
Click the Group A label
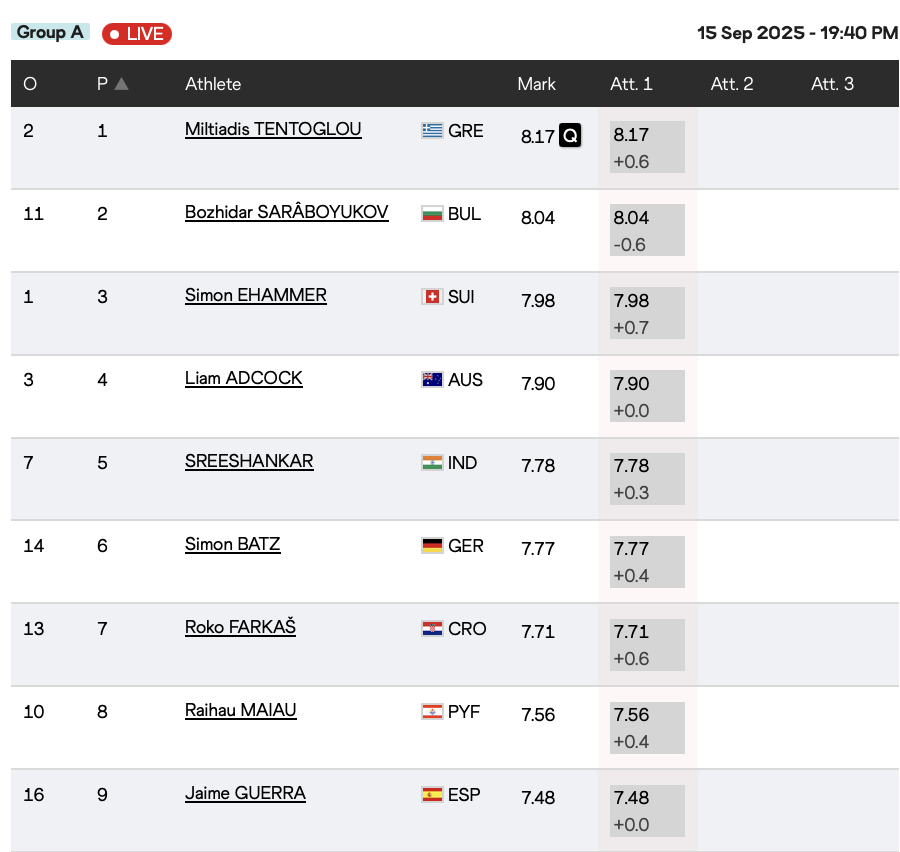click(50, 32)
